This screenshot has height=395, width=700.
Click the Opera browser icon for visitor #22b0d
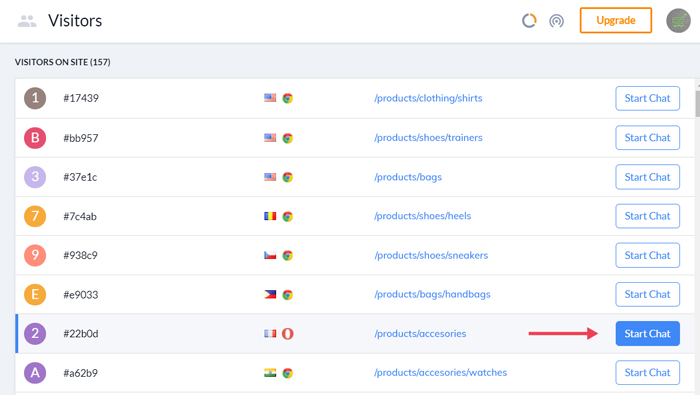[x=288, y=333]
